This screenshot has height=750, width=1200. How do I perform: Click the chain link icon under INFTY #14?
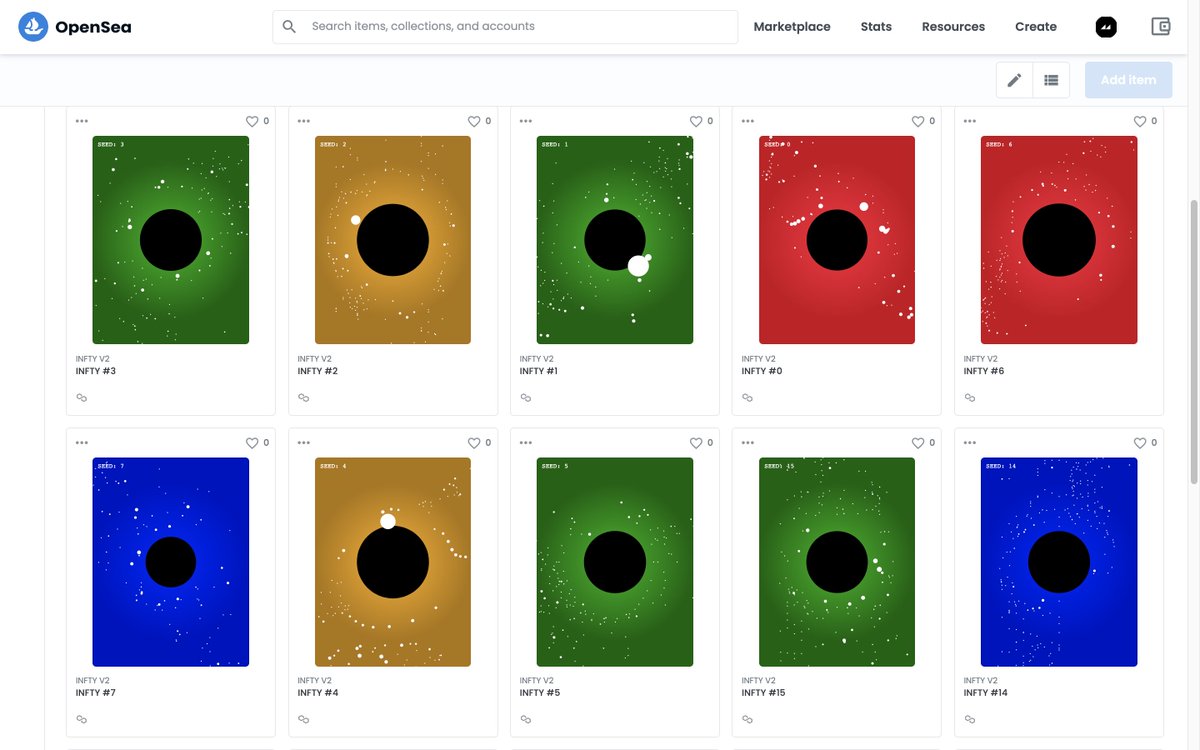pos(970,719)
